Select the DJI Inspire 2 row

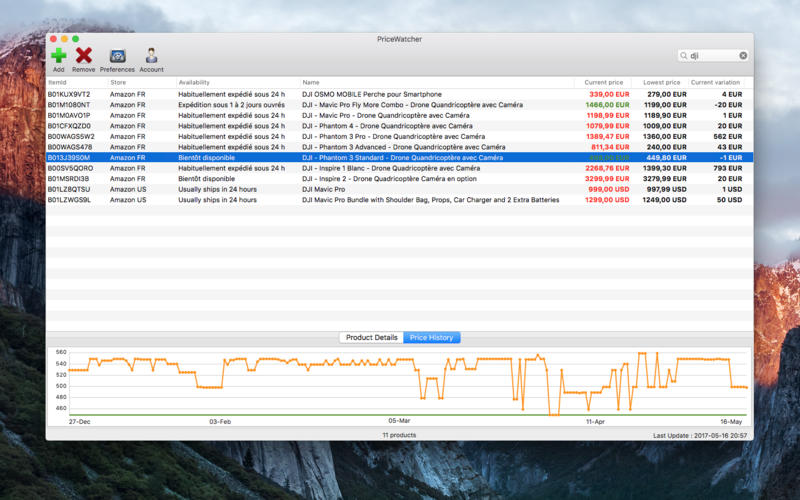coord(399,179)
